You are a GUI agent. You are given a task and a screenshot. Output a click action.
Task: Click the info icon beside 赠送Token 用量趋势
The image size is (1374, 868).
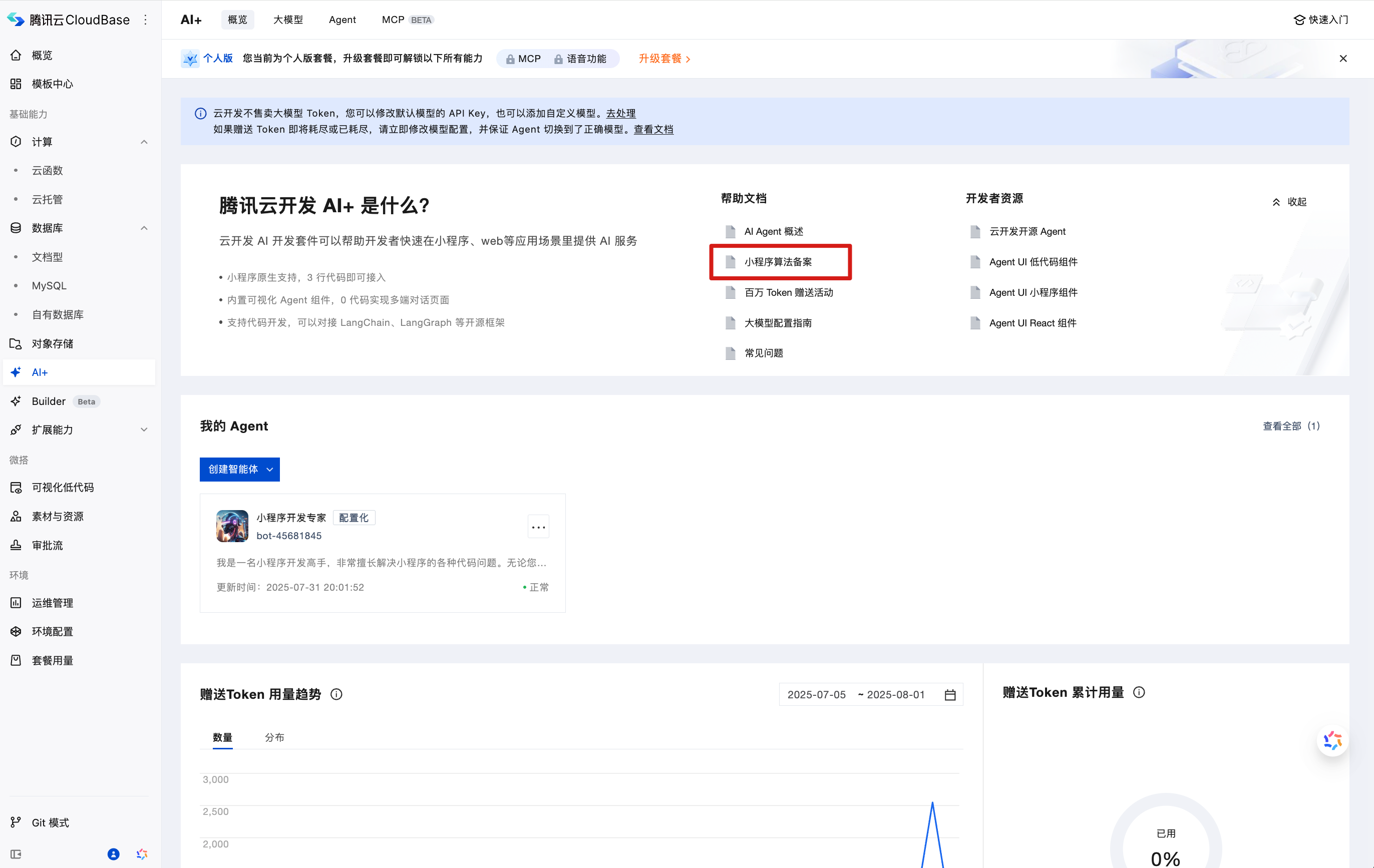pyautogui.click(x=336, y=694)
